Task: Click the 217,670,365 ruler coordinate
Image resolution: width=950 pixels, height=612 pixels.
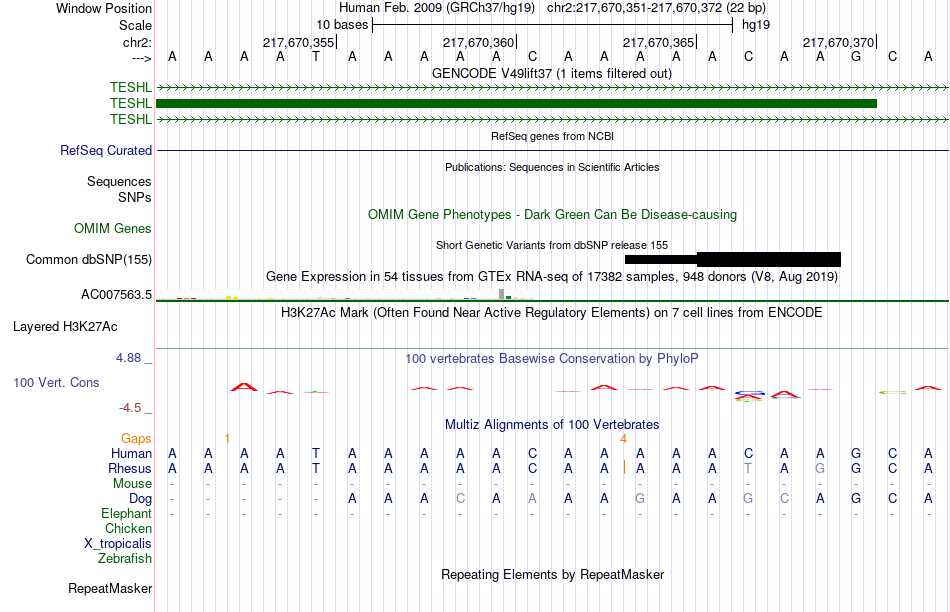Action: (x=658, y=42)
